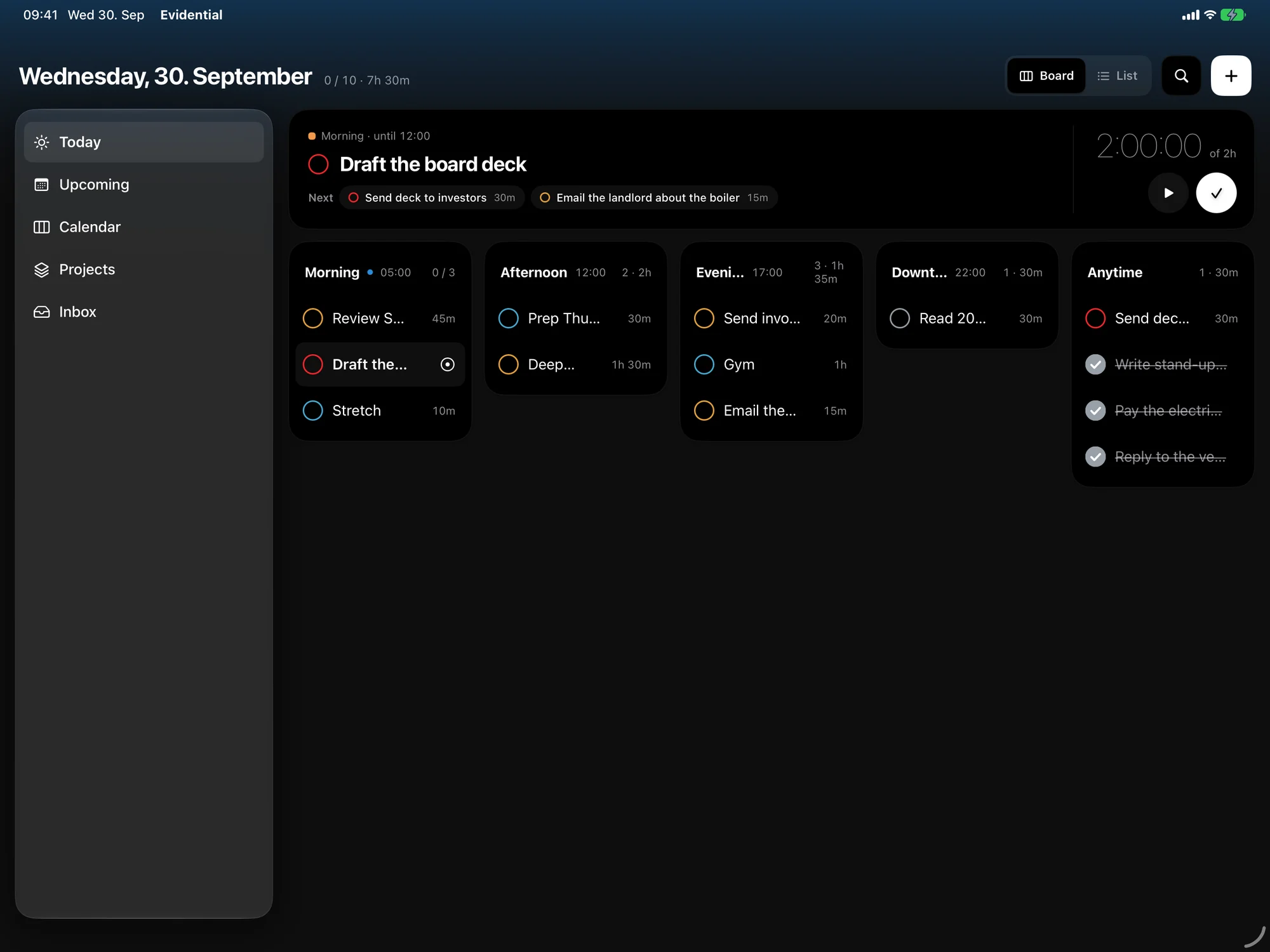Select next chip Email the landlord about the boiler
The width and height of the screenshot is (1270, 952).
click(654, 198)
